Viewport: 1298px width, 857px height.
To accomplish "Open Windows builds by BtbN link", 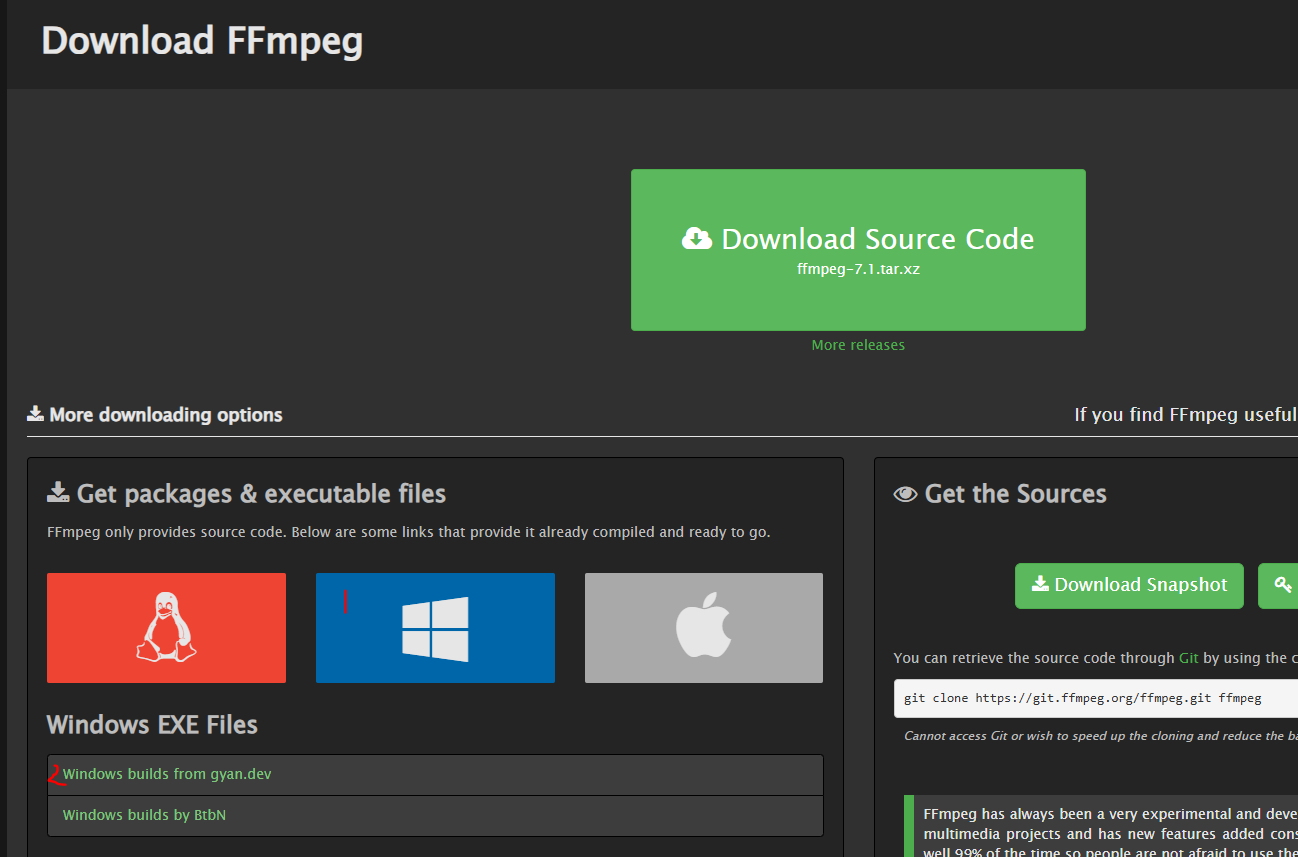I will coord(144,815).
